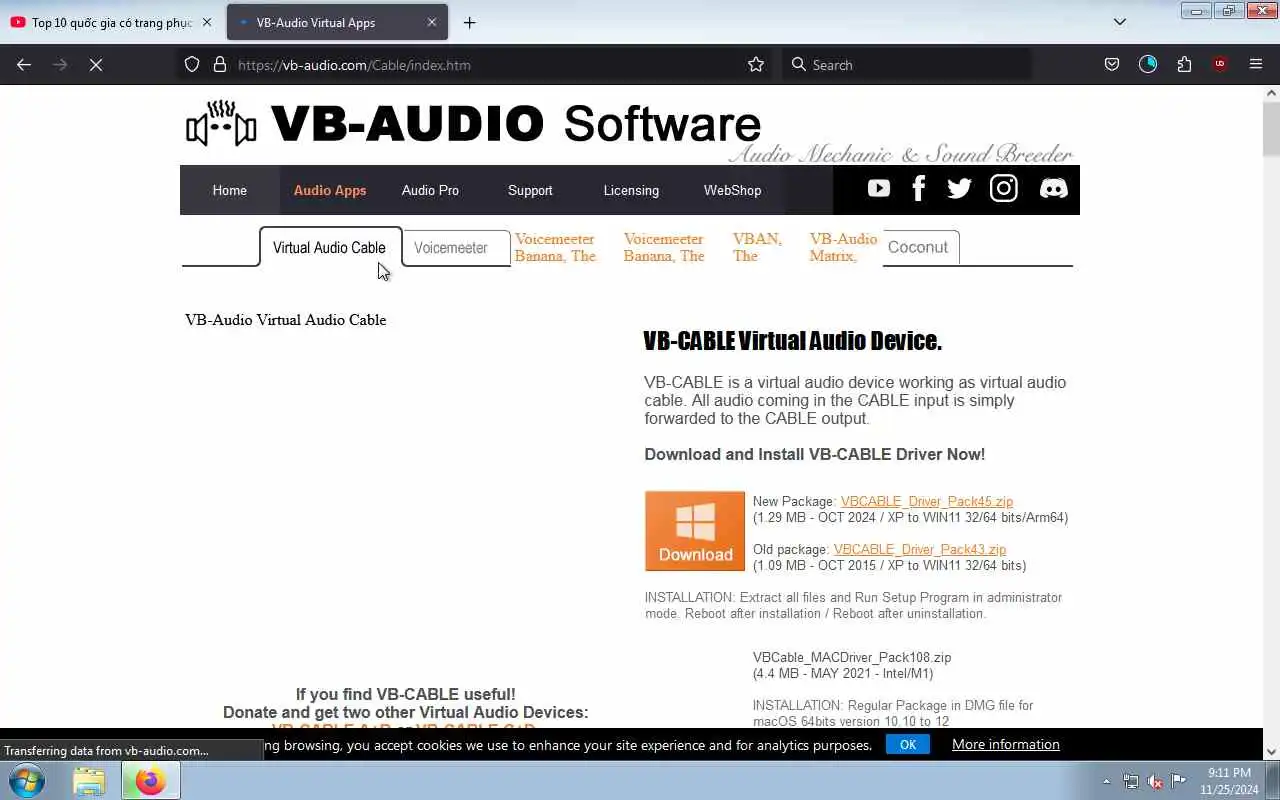
Task: Switch to the Top 10 quốc gia browser tab
Action: (x=112, y=22)
